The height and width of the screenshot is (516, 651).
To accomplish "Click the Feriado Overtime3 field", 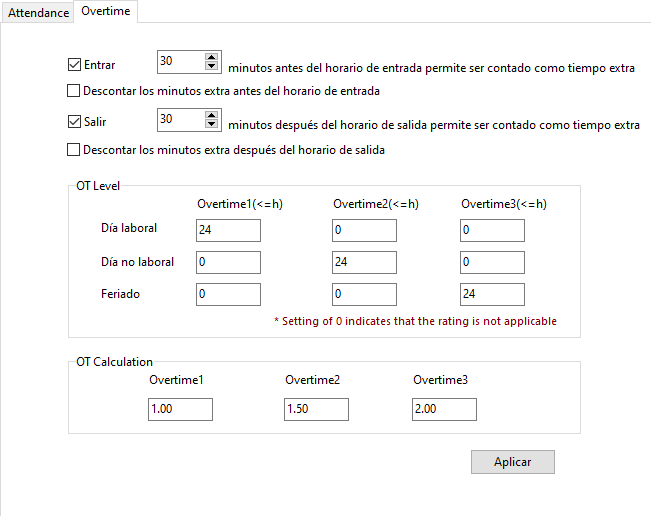I will (x=492, y=294).
